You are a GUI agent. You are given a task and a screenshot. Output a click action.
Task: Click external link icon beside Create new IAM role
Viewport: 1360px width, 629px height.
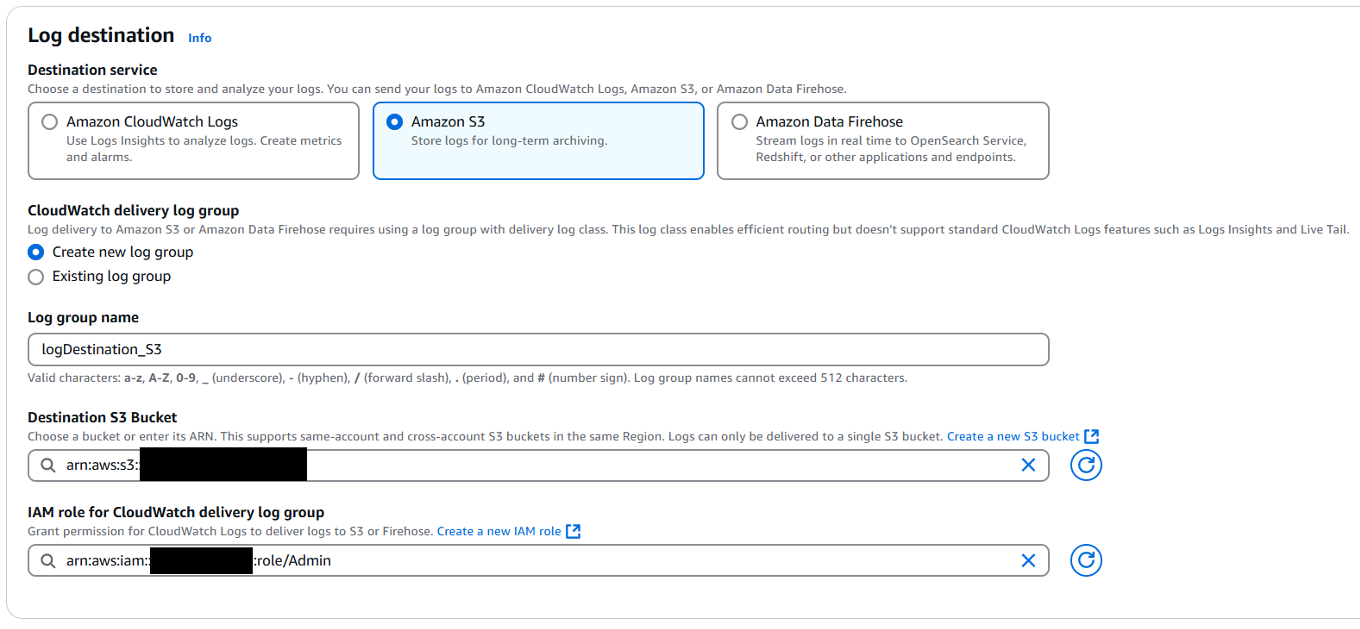[x=573, y=531]
